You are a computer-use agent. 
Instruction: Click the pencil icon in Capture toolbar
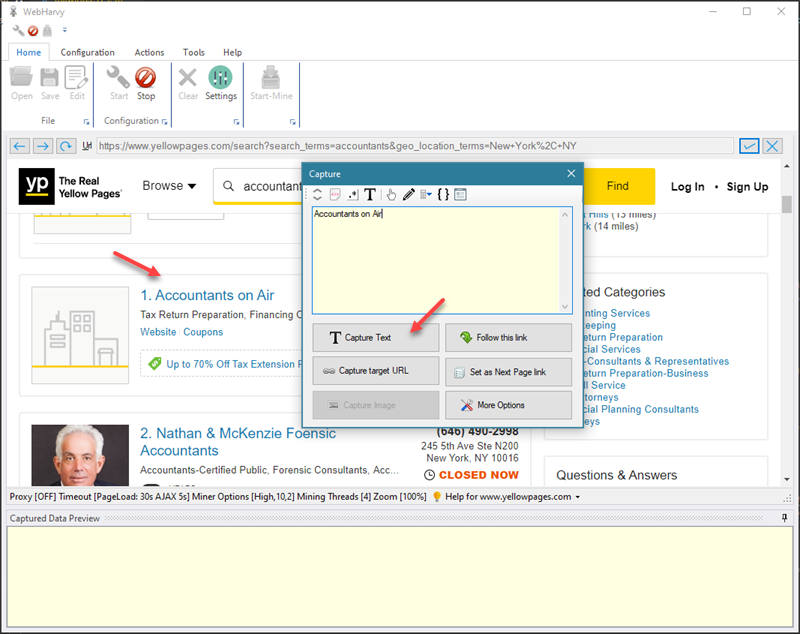point(409,195)
